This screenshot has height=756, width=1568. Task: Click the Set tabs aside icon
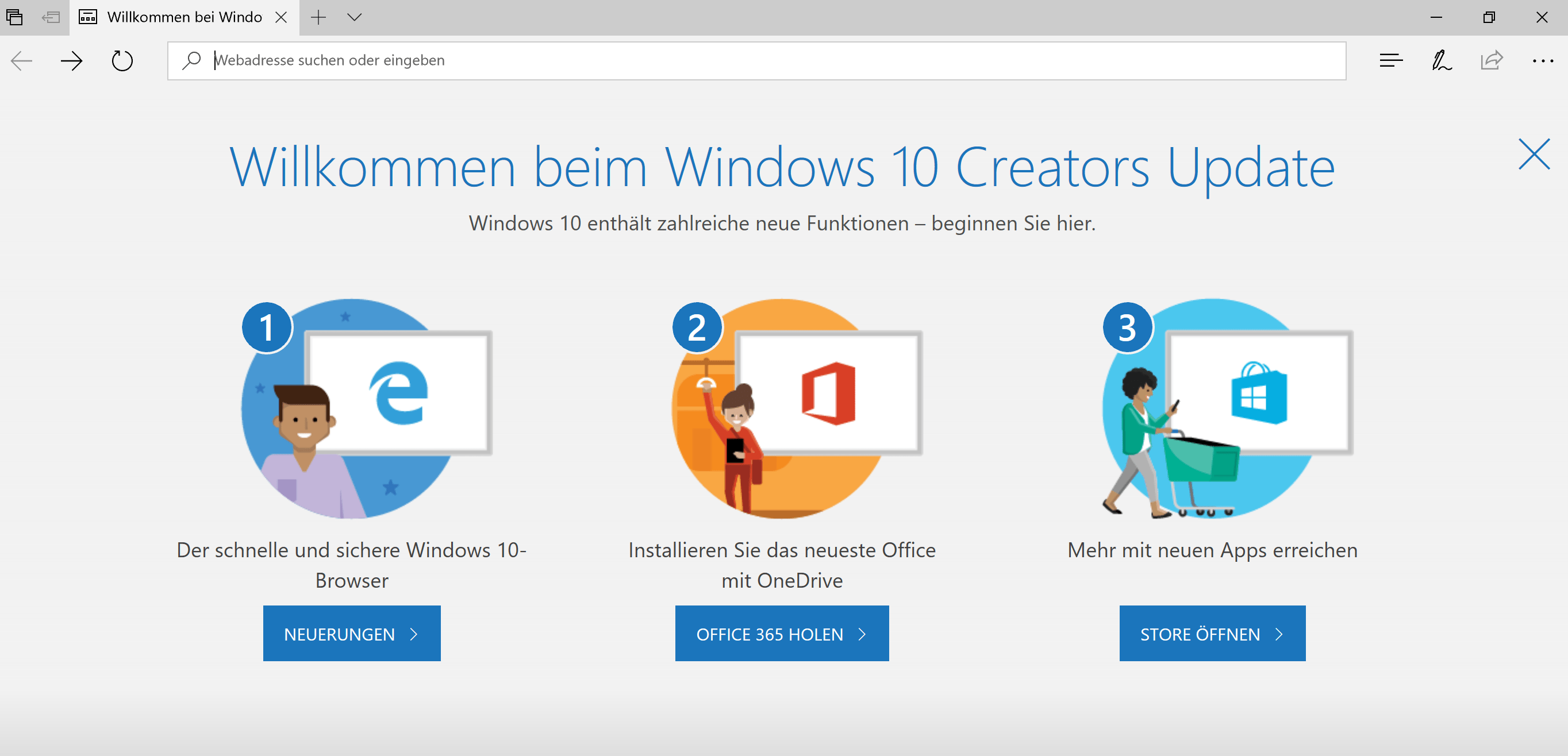(51, 17)
